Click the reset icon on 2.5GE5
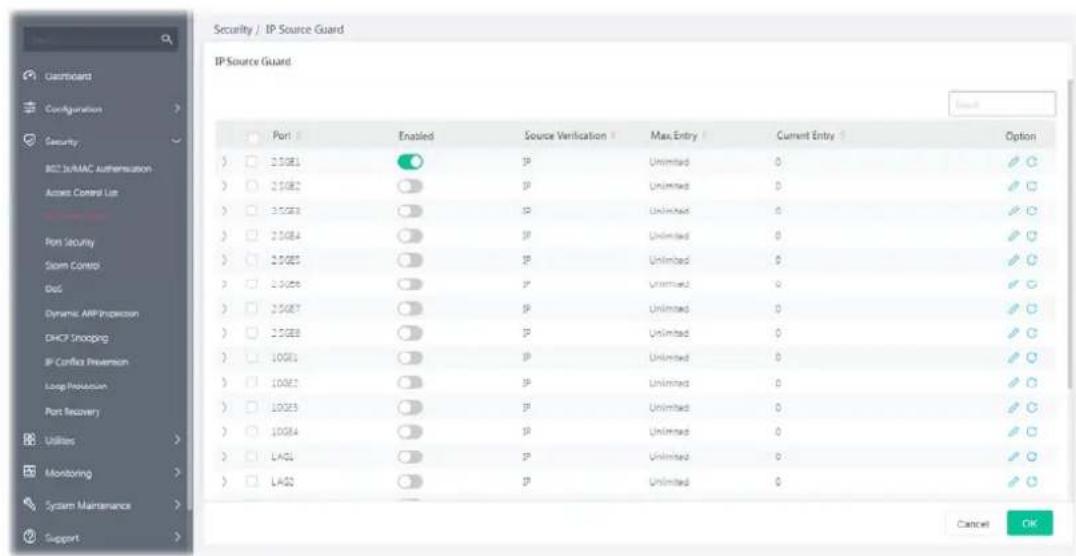Viewport: 1076px width, 556px height. click(x=1031, y=261)
